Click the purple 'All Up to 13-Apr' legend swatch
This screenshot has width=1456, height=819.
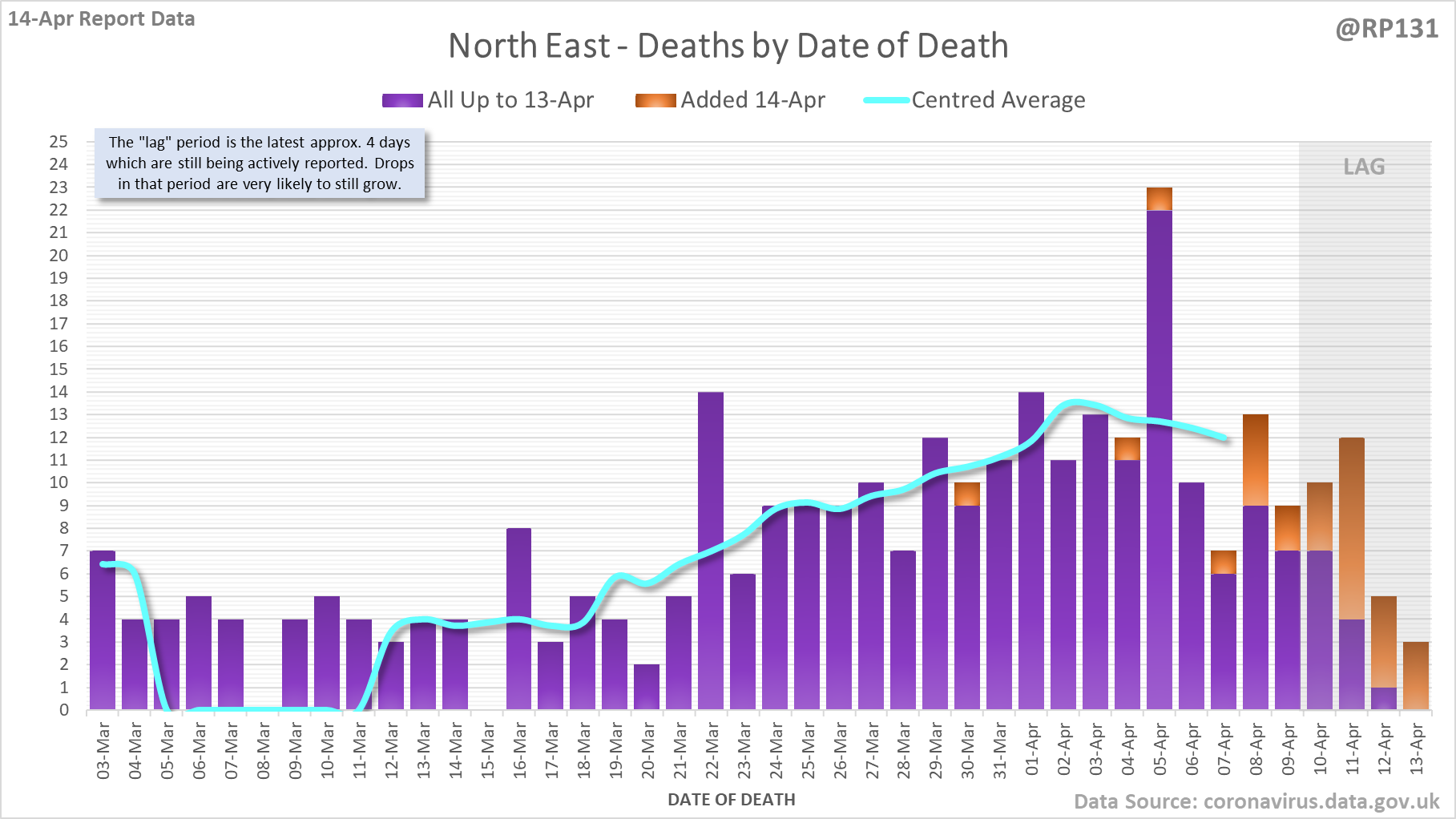click(x=402, y=100)
